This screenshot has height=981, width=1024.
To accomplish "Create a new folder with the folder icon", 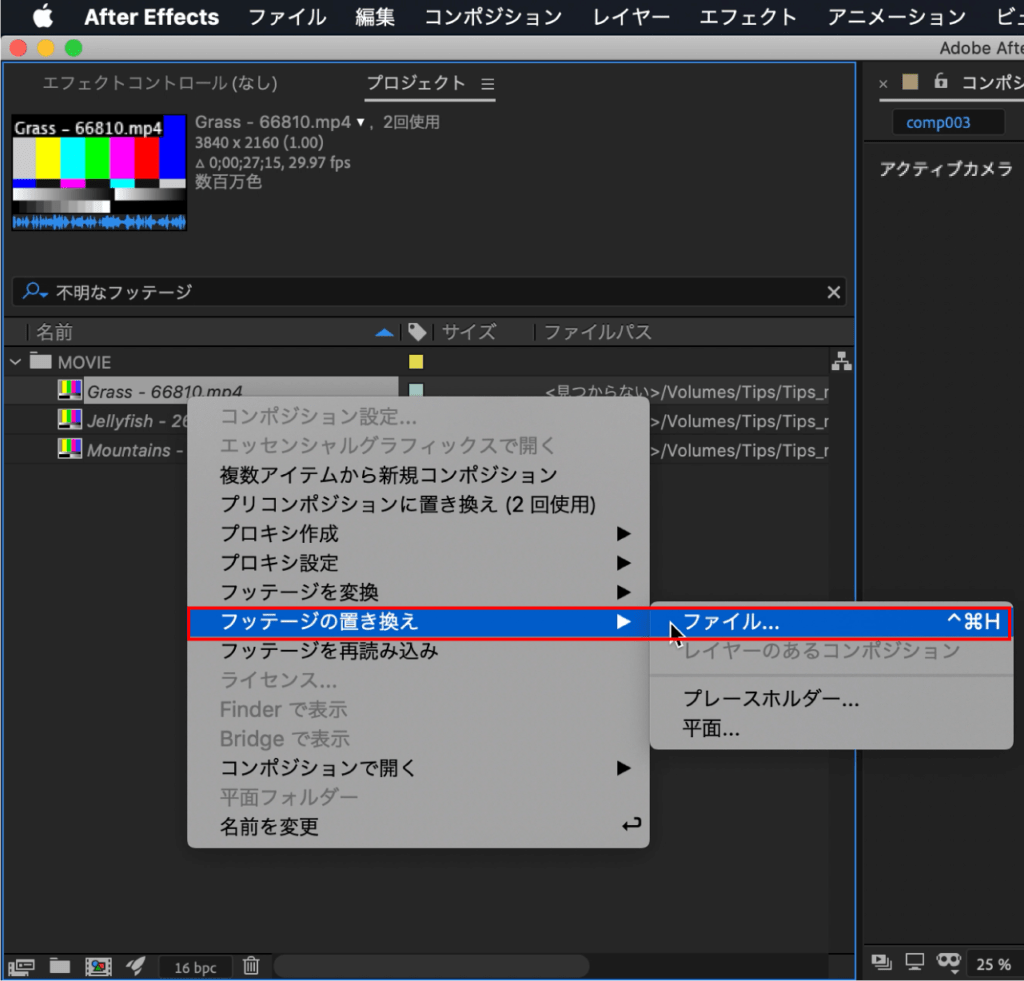I will click(60, 965).
